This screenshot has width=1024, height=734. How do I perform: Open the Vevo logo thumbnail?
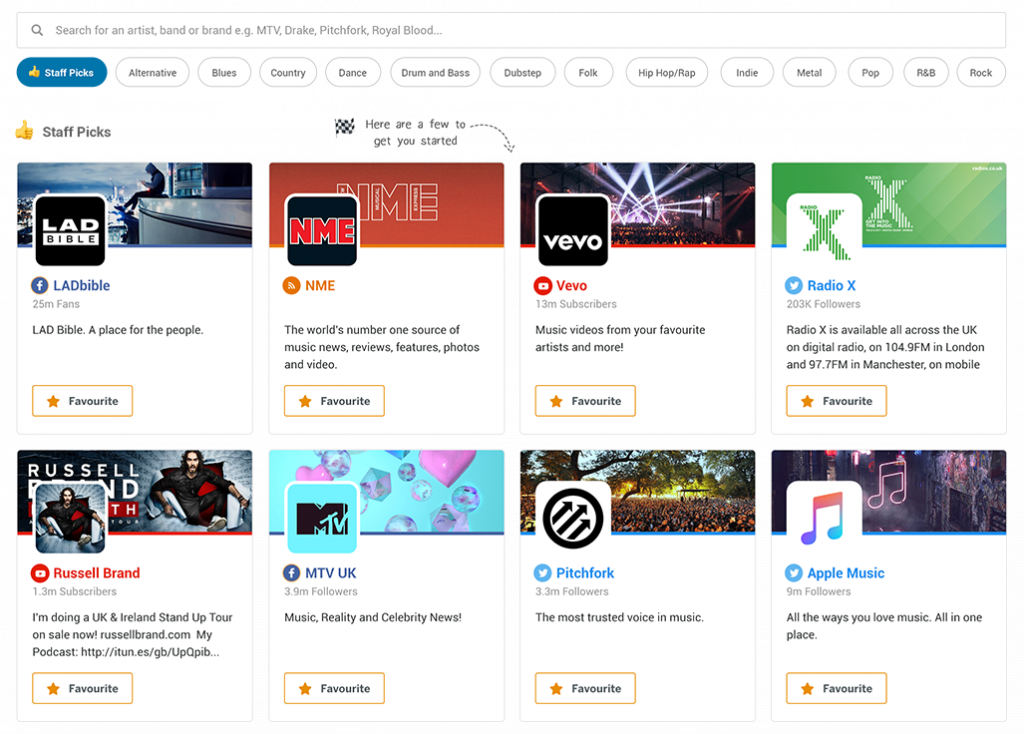(573, 230)
